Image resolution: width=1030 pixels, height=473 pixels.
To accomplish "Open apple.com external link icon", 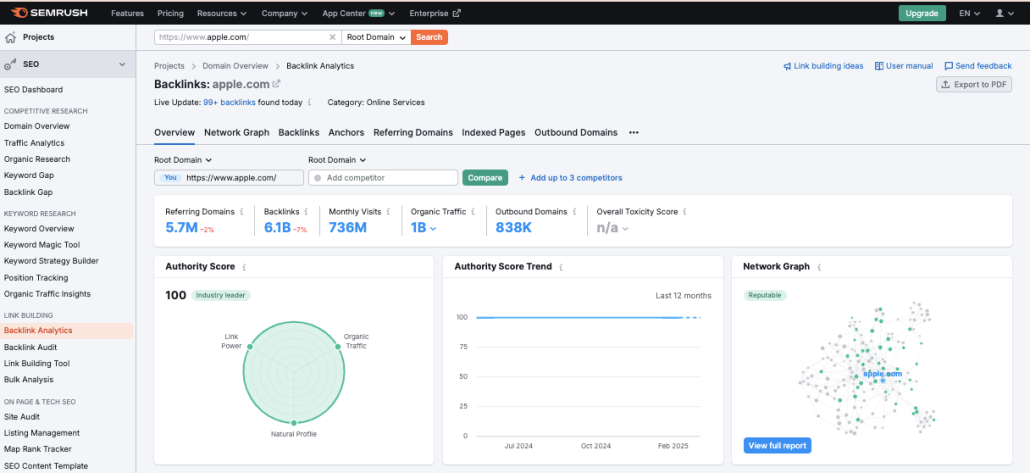I will click(277, 84).
